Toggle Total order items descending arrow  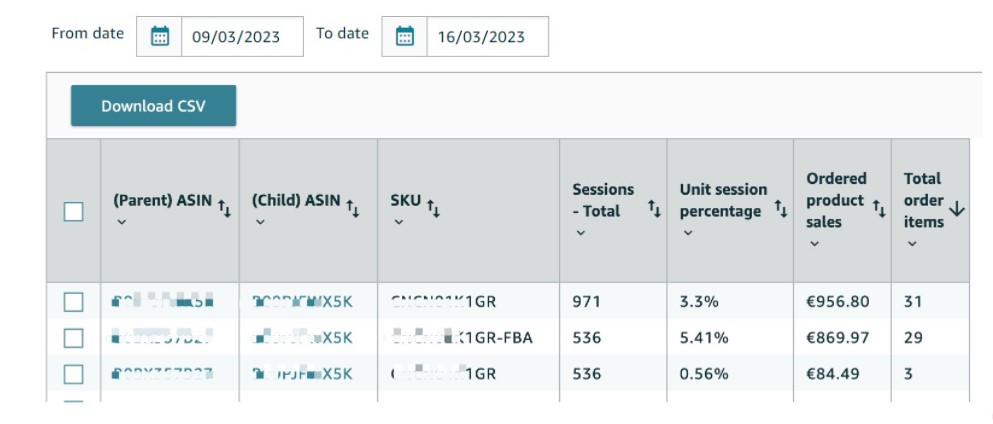click(x=957, y=209)
